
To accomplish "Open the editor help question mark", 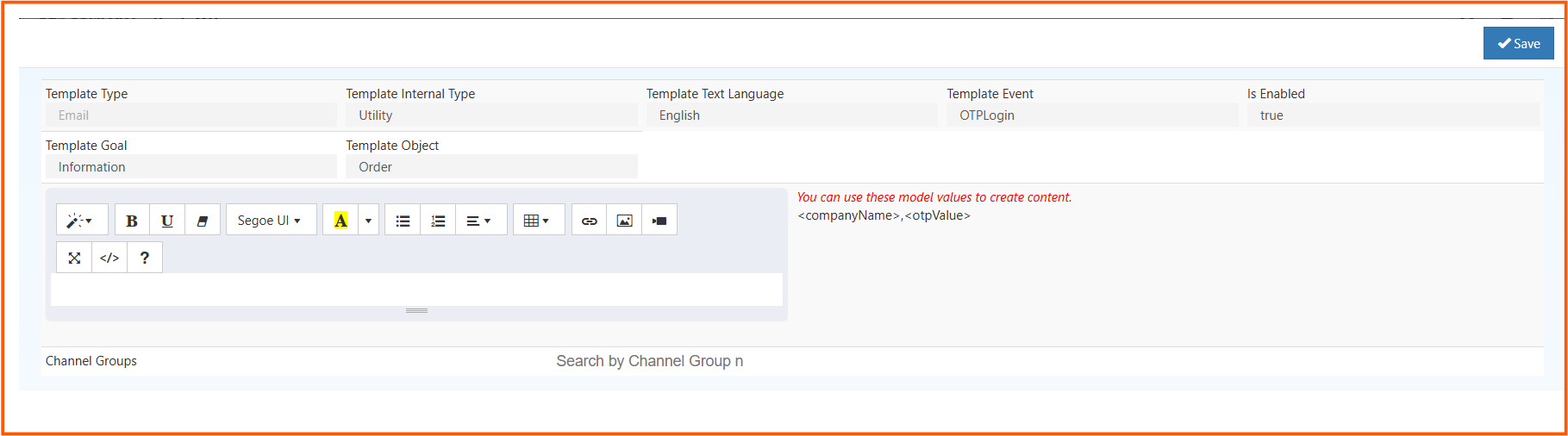I will [x=145, y=258].
